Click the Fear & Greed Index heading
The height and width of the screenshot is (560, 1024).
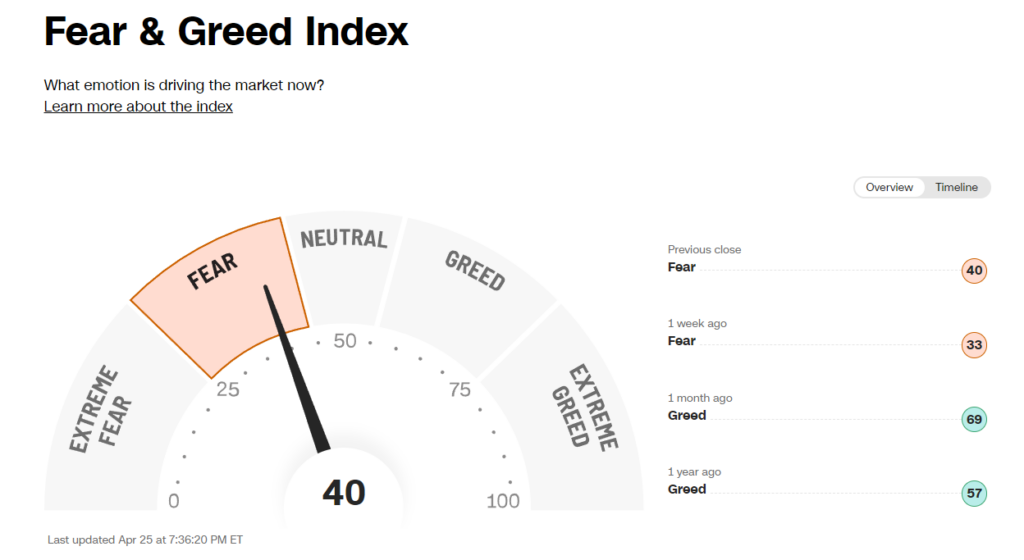click(x=226, y=33)
